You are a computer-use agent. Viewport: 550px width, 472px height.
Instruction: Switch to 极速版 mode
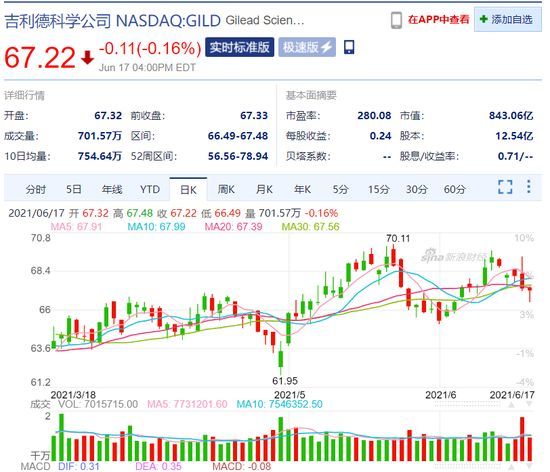[307, 47]
